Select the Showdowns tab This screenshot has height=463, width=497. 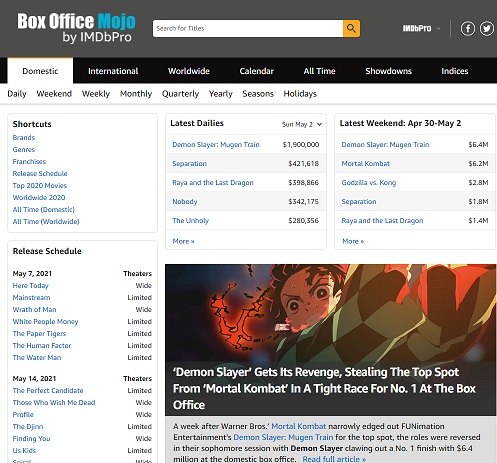(388, 71)
